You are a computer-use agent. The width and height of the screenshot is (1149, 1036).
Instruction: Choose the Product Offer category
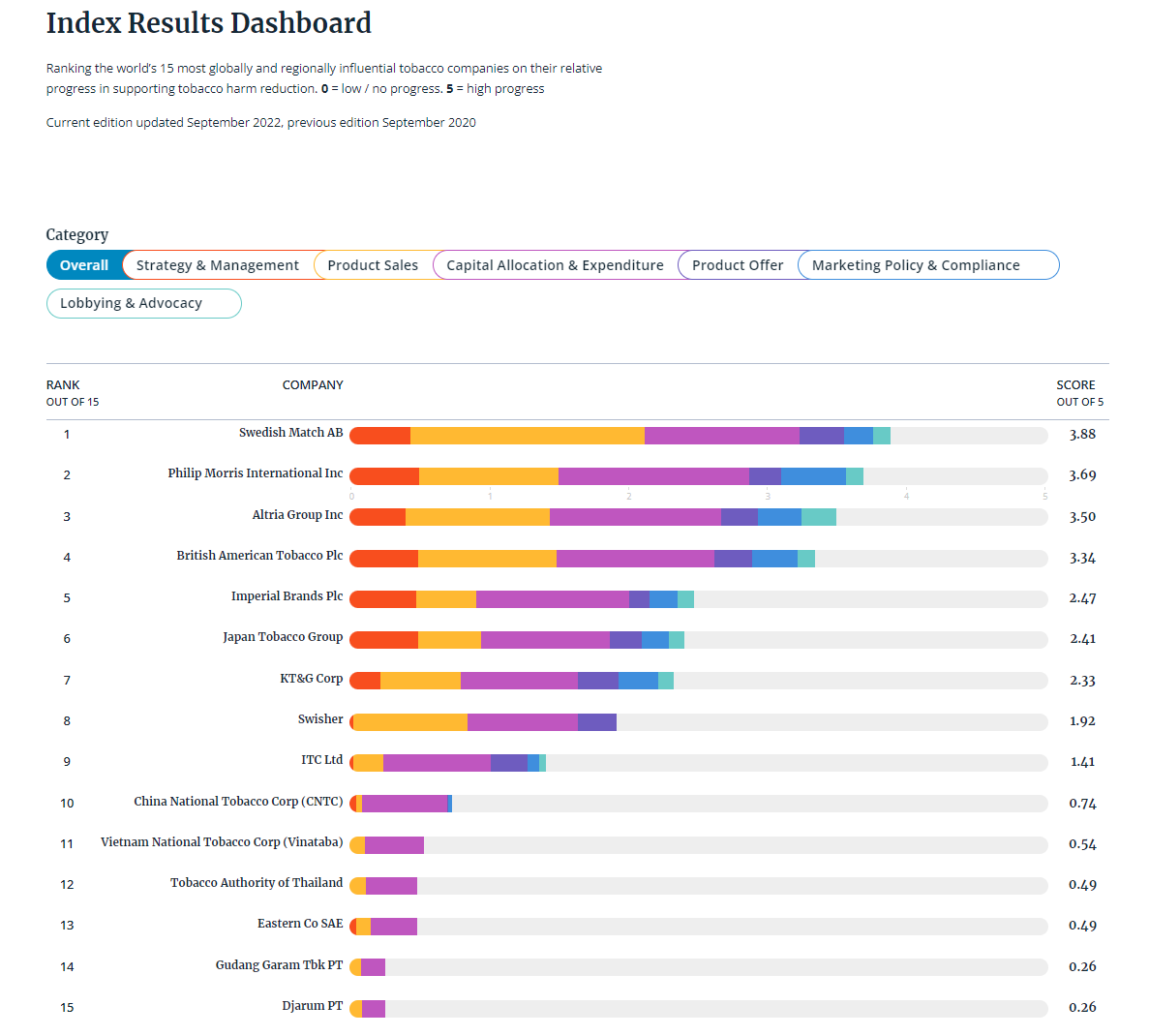(x=738, y=265)
